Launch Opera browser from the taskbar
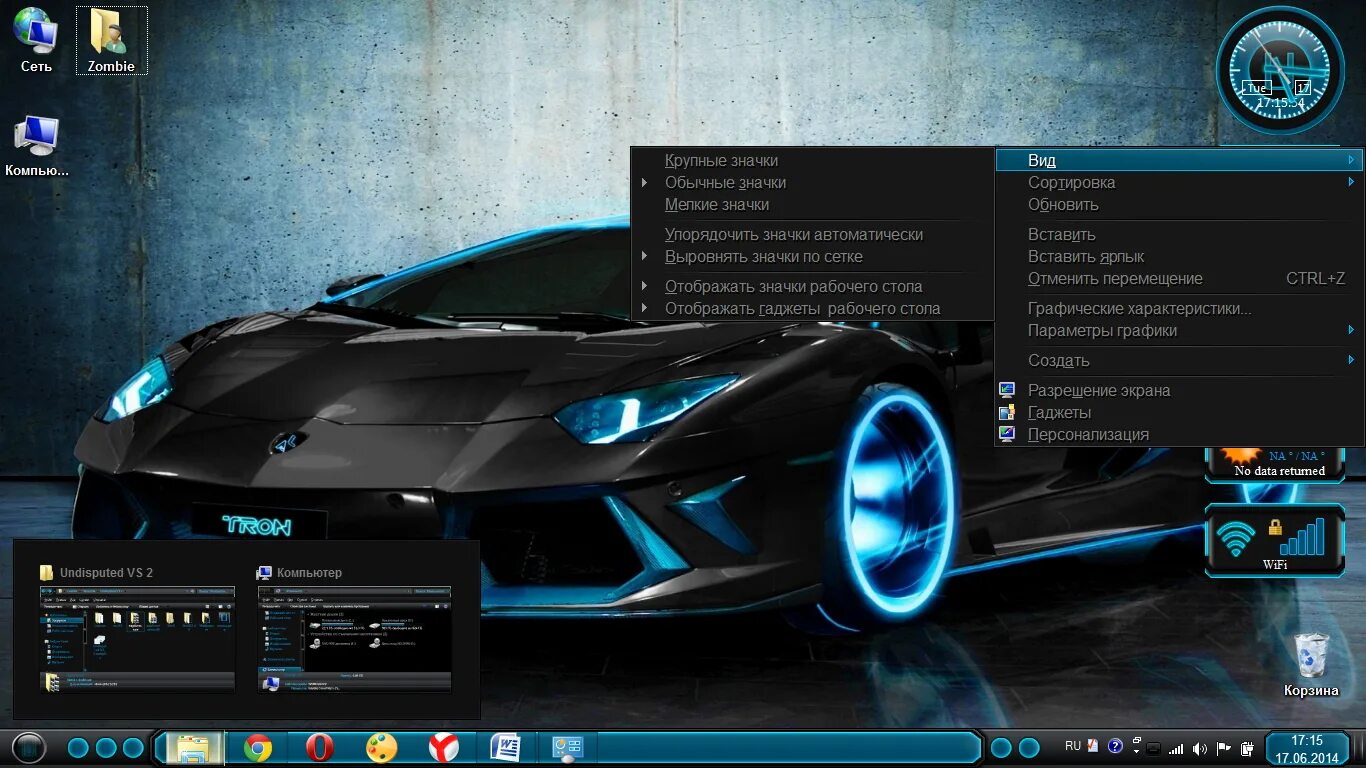Screen dimensions: 1366x768 point(320,748)
